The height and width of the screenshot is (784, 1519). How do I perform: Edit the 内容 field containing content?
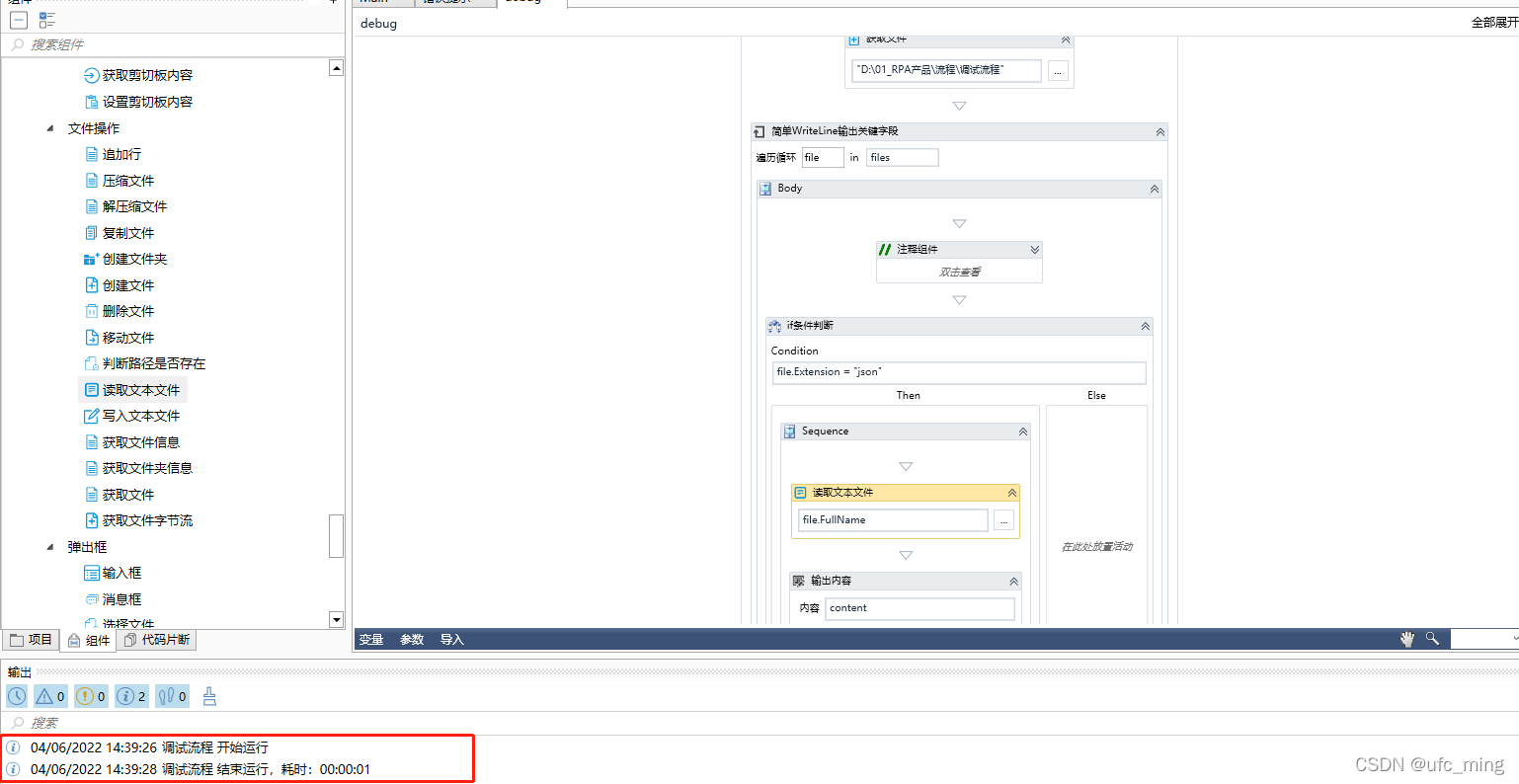[x=920, y=608]
